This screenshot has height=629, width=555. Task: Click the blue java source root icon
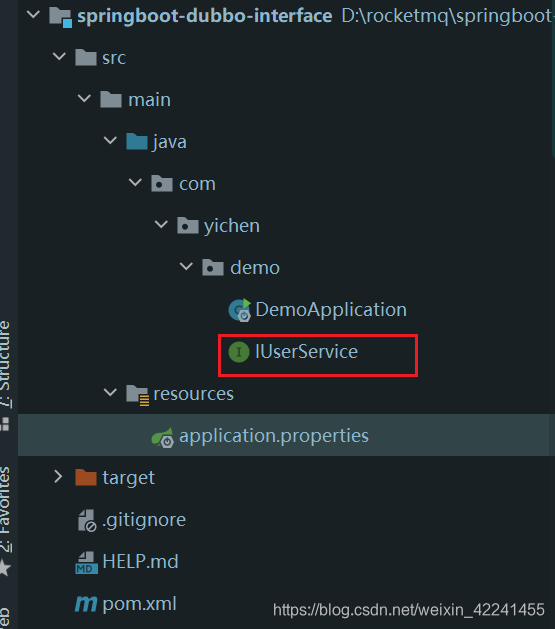coord(137,141)
